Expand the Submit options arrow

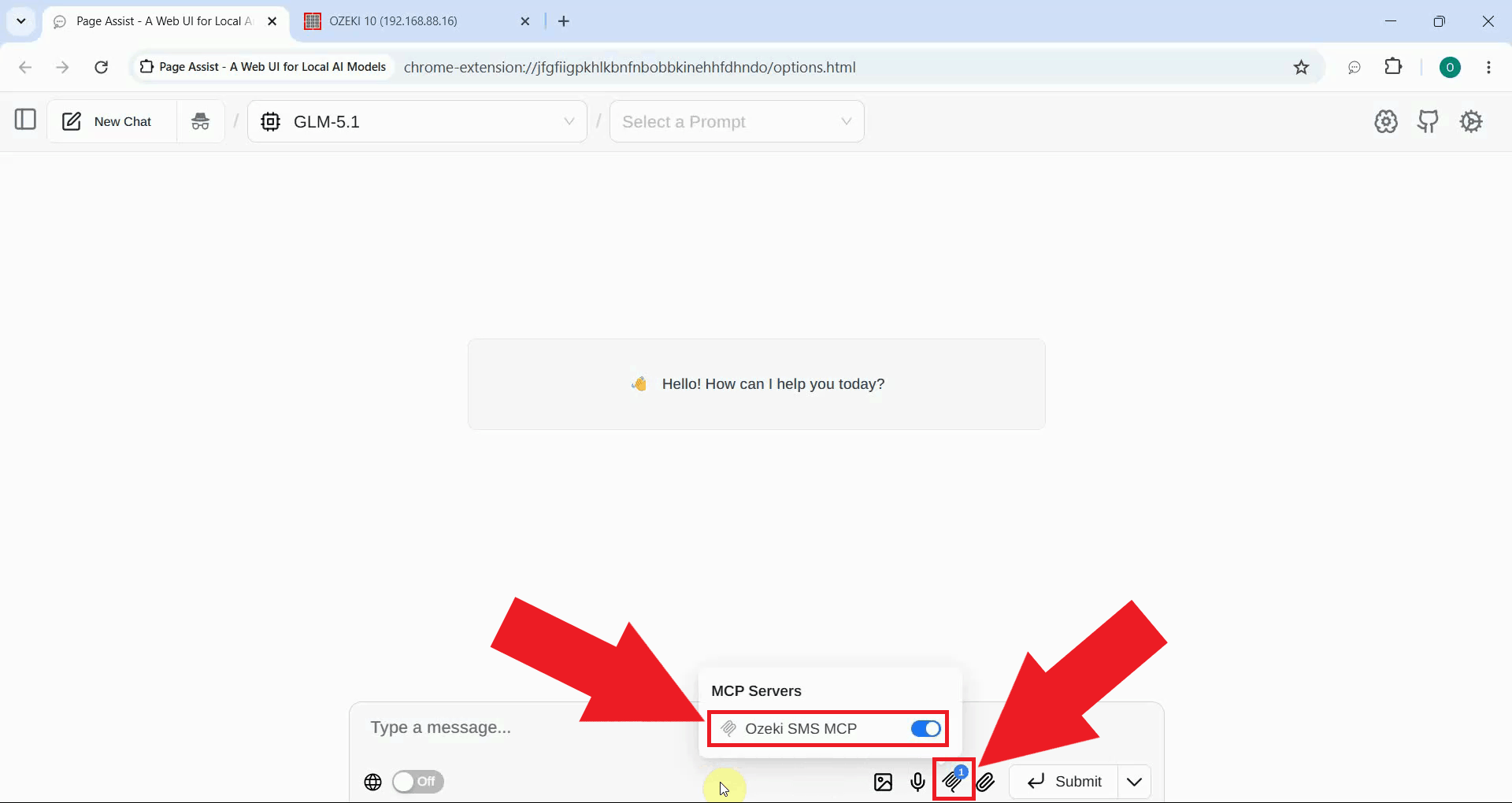(1135, 782)
